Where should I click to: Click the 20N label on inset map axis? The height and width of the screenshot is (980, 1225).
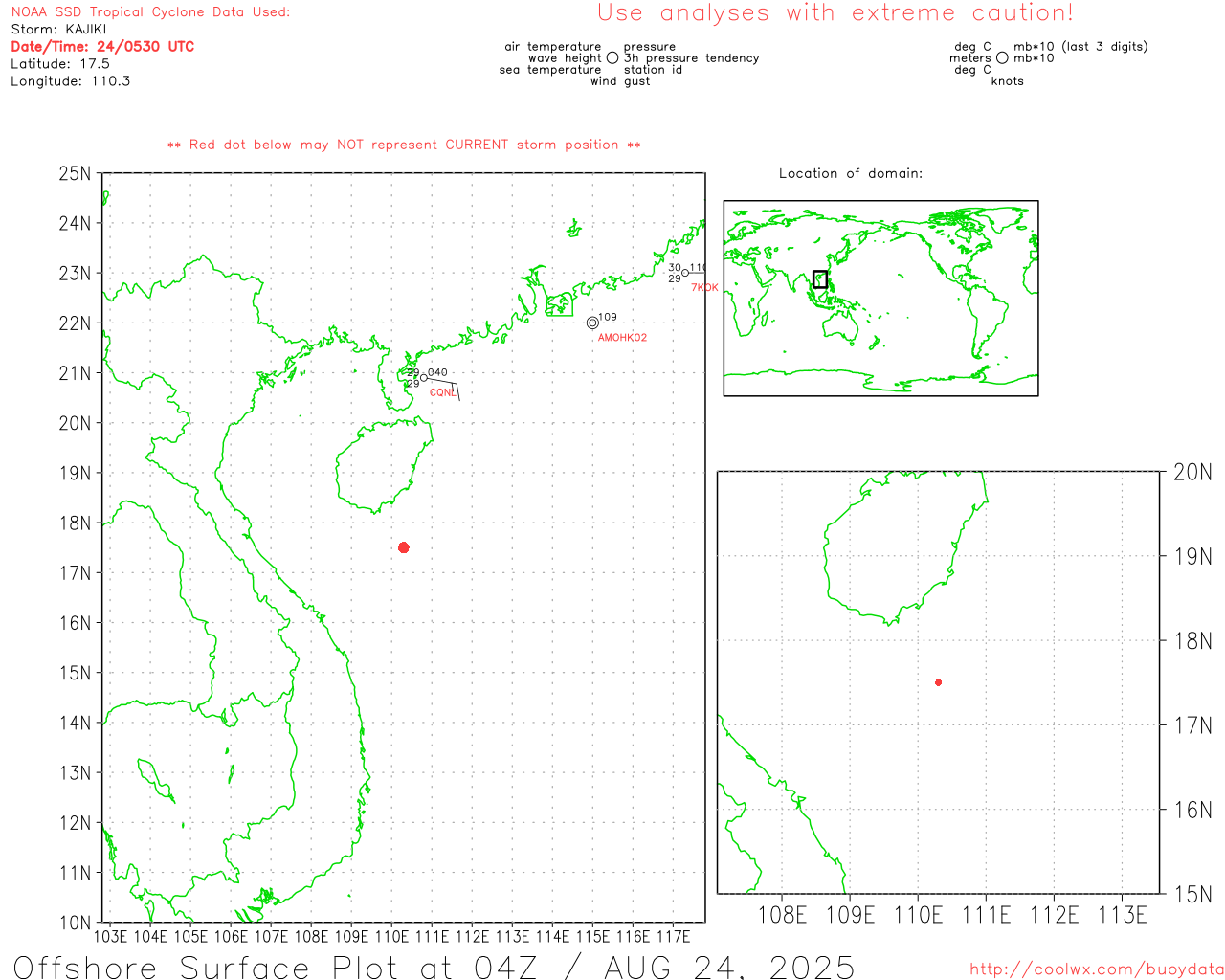(1192, 472)
